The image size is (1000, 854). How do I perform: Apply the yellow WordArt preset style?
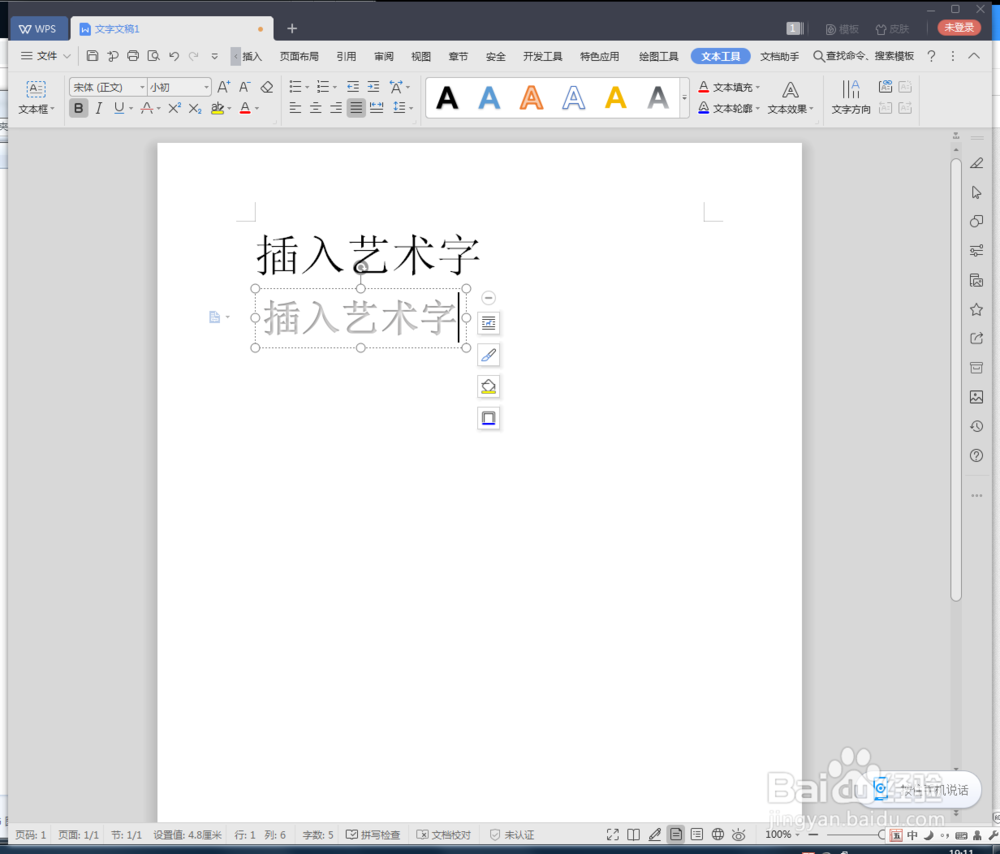click(615, 98)
